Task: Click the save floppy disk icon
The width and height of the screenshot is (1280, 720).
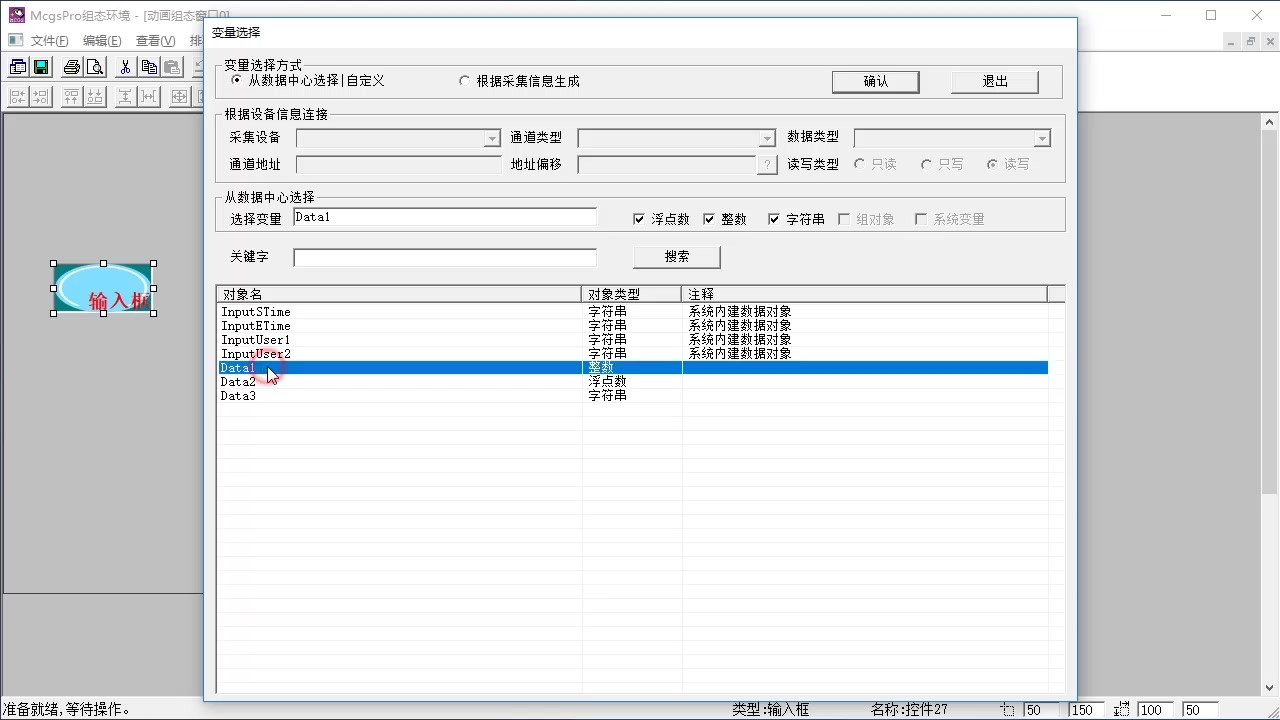Action: tap(41, 67)
